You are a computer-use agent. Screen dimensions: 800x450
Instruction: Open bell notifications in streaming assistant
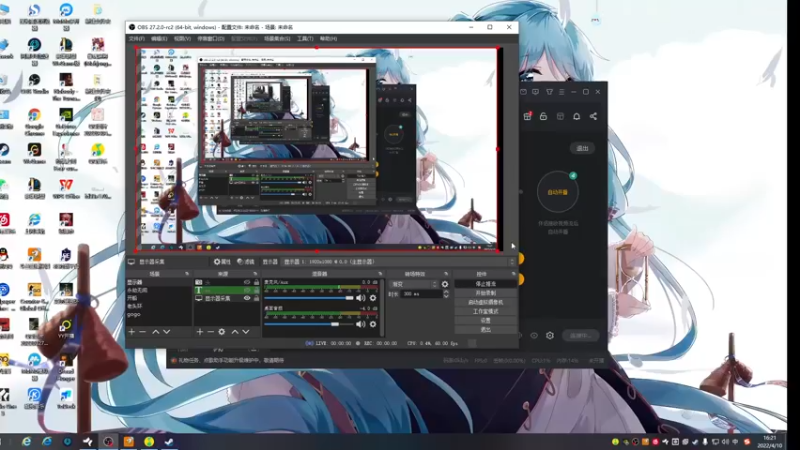577,116
